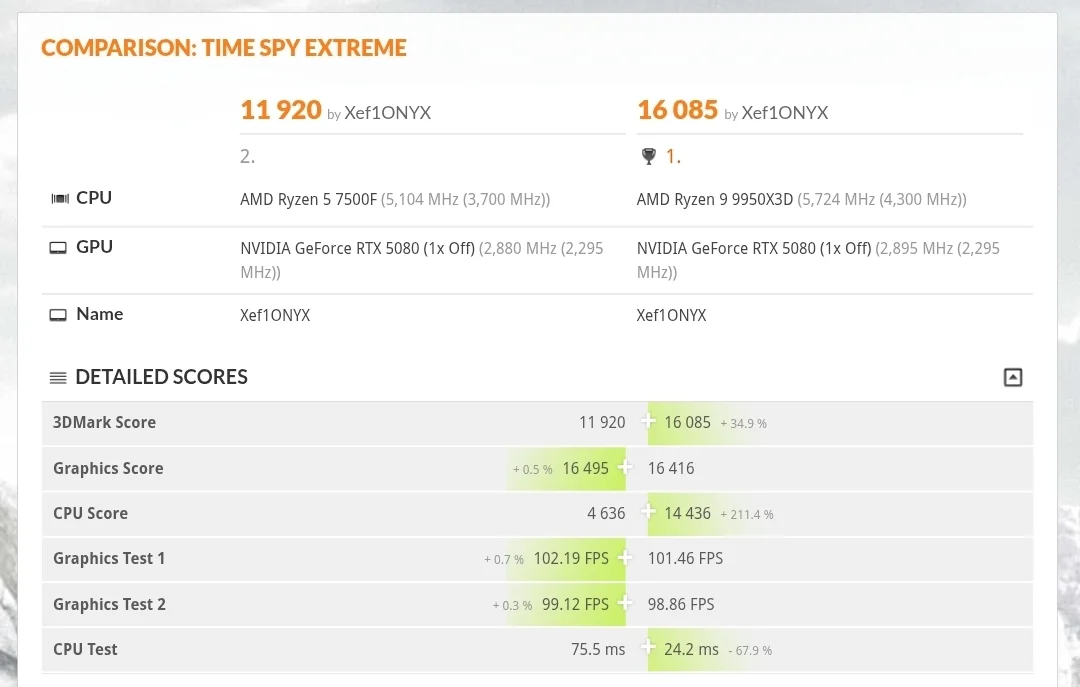Click the - 67.9 % difference value

(750, 650)
